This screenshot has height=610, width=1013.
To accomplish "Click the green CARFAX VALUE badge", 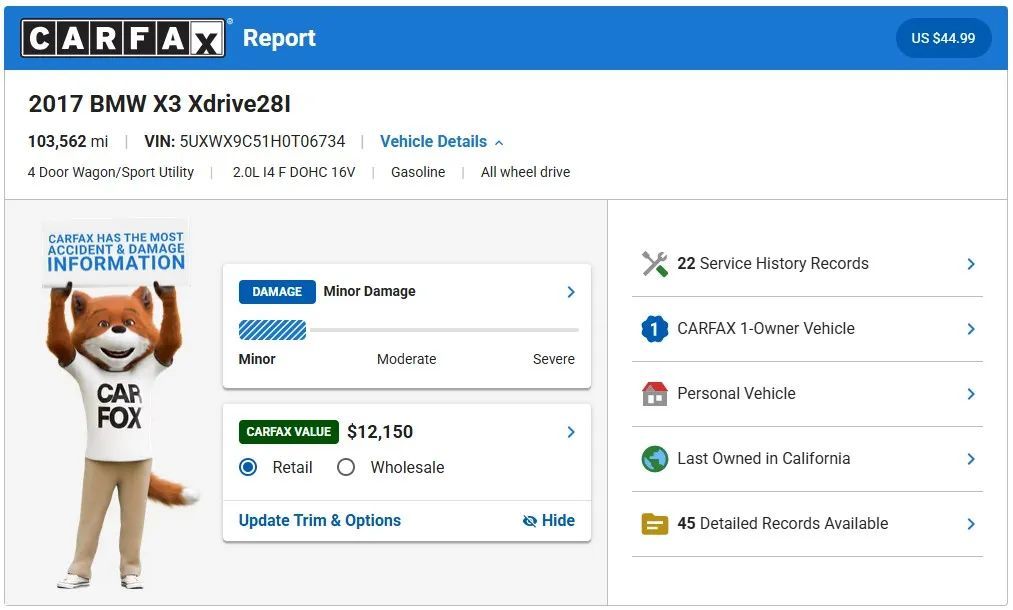I will (289, 432).
